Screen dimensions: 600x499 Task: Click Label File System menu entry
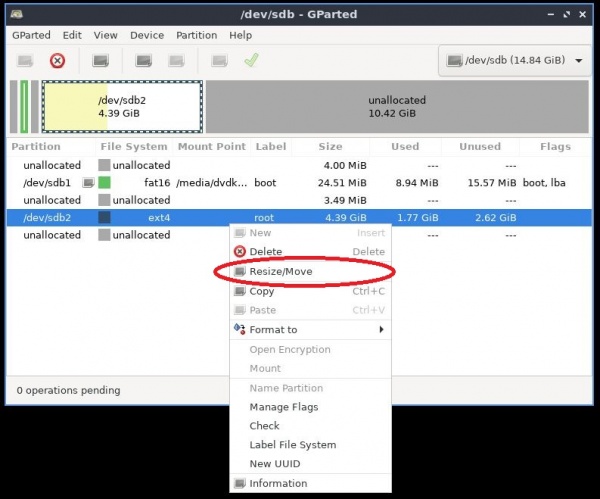292,445
